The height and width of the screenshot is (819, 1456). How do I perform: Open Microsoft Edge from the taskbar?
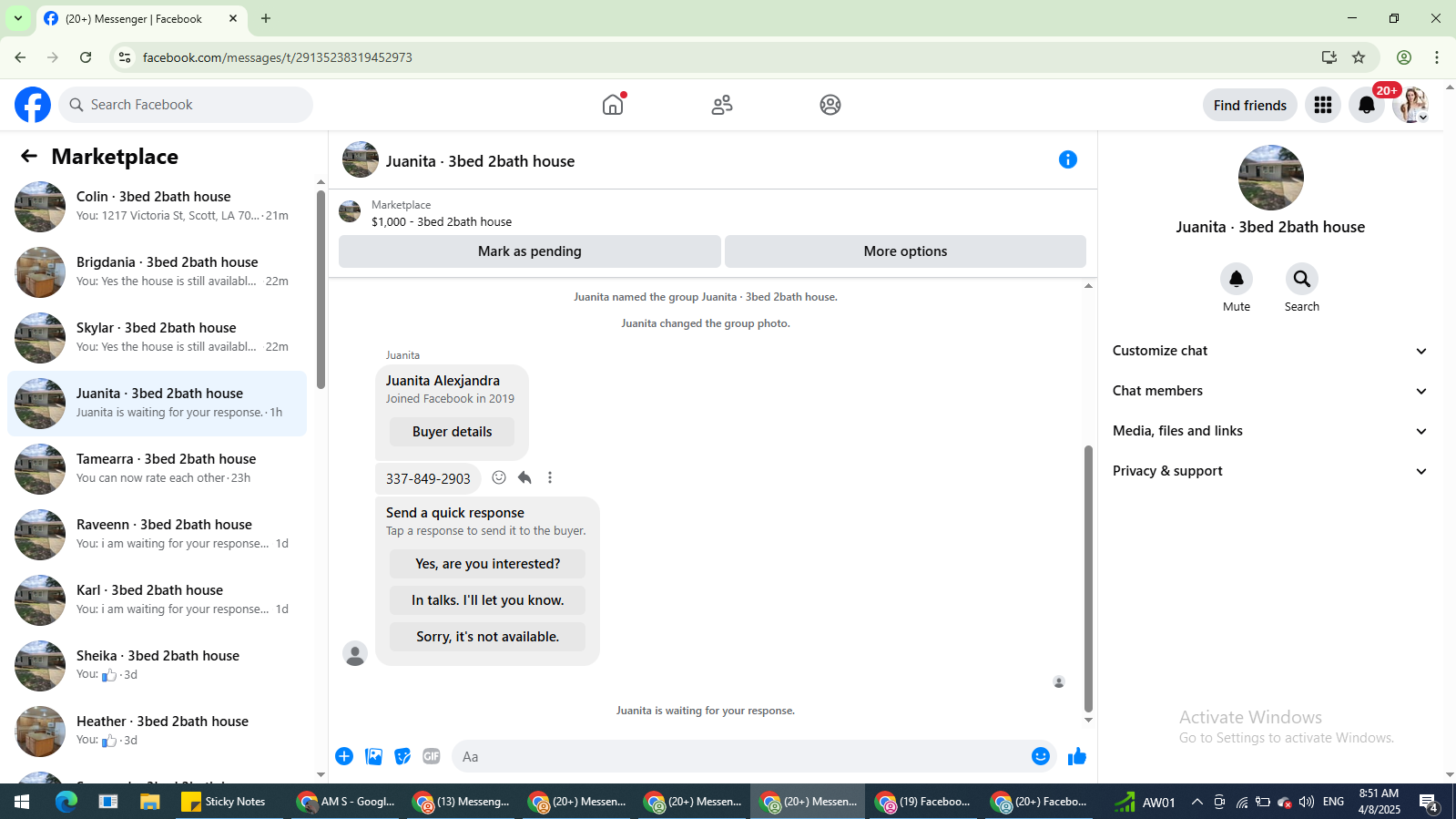pyautogui.click(x=66, y=802)
